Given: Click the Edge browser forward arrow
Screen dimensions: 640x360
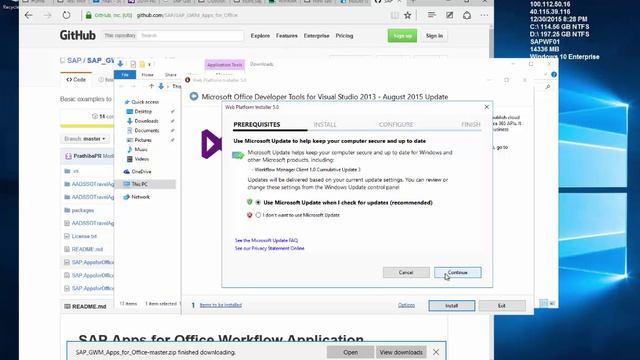Looking at the screenshot, I should pos(47,15).
